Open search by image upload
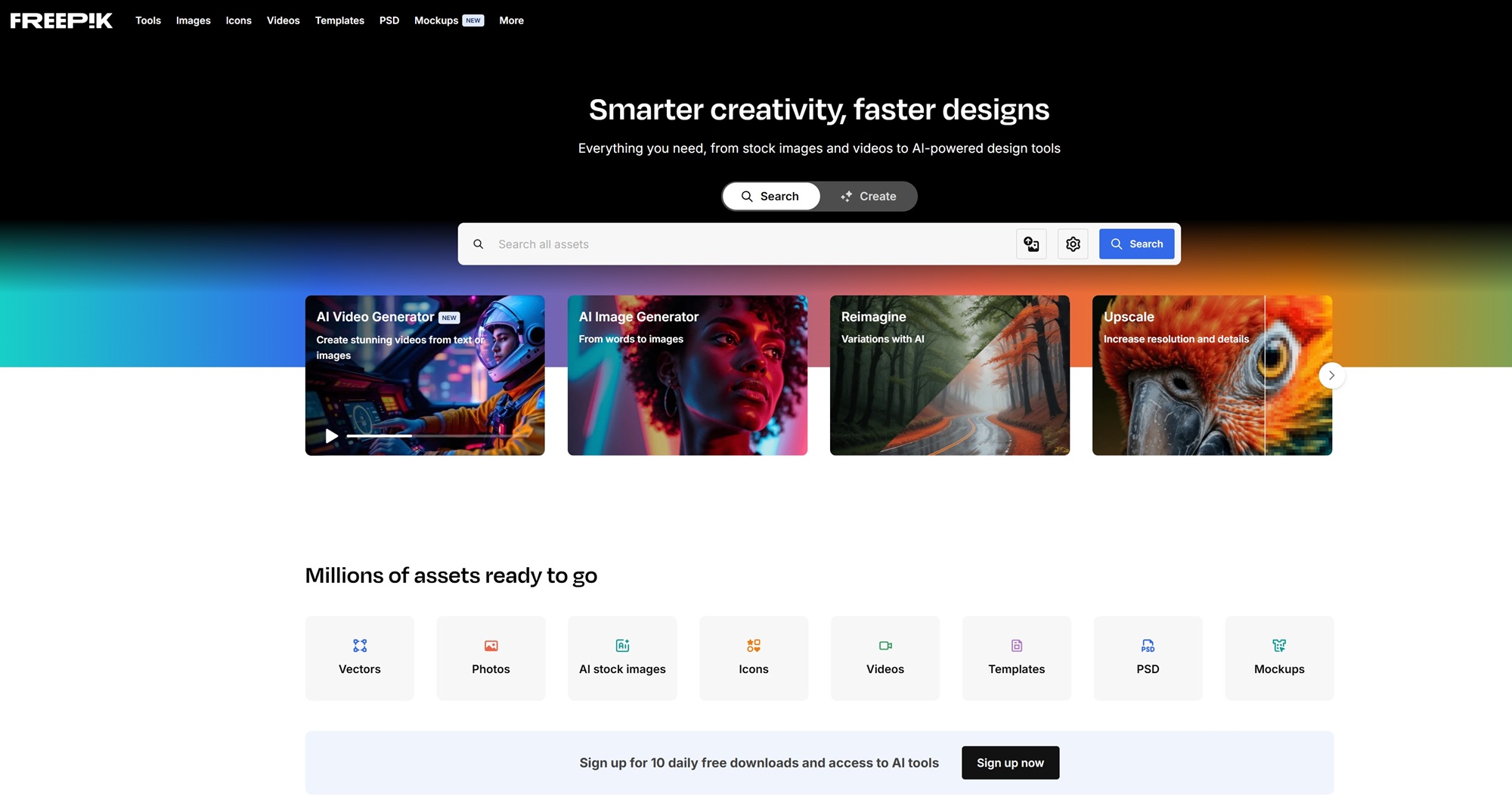The height and width of the screenshot is (800, 1512). point(1031,243)
